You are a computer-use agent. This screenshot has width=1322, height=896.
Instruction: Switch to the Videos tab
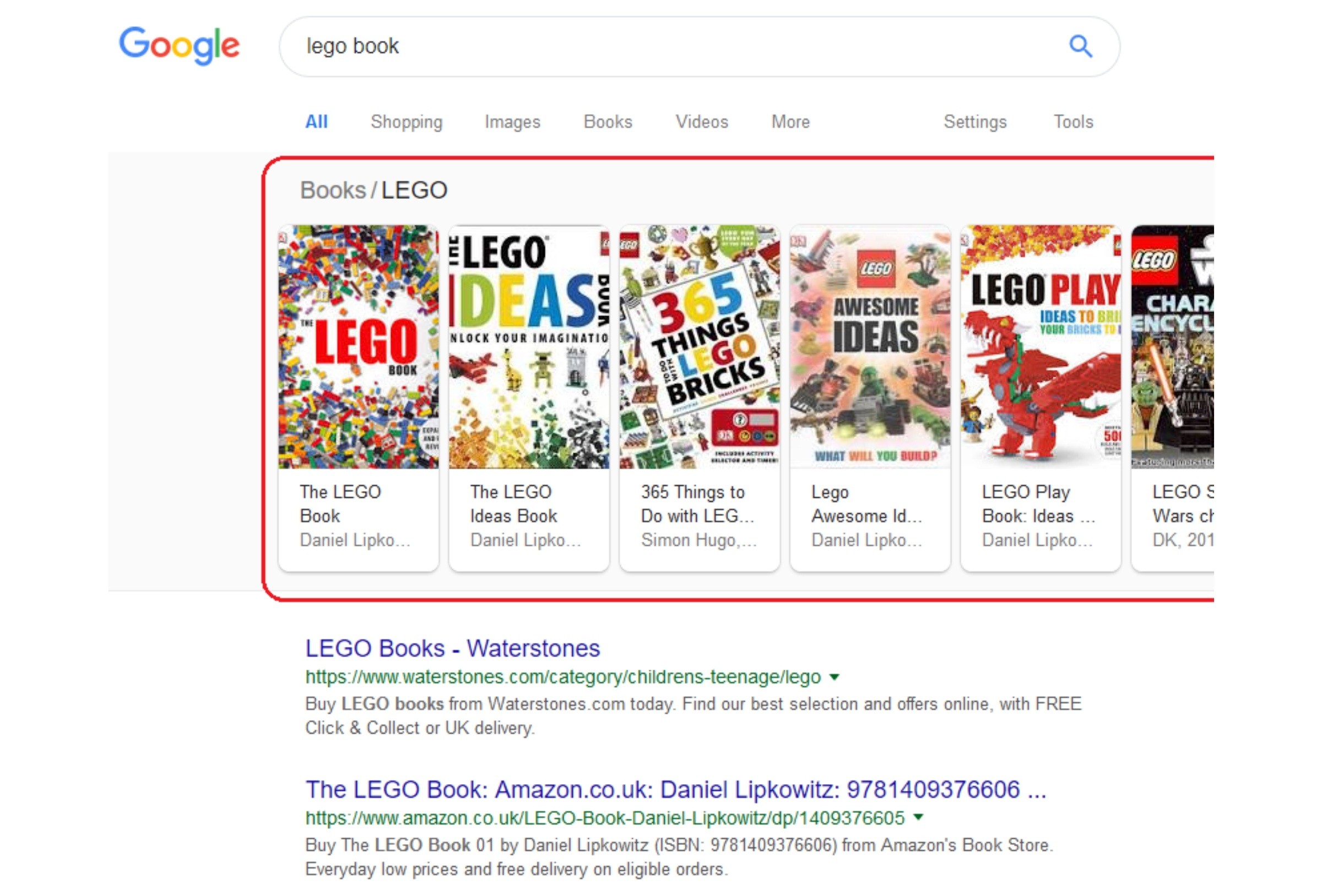[x=701, y=122]
